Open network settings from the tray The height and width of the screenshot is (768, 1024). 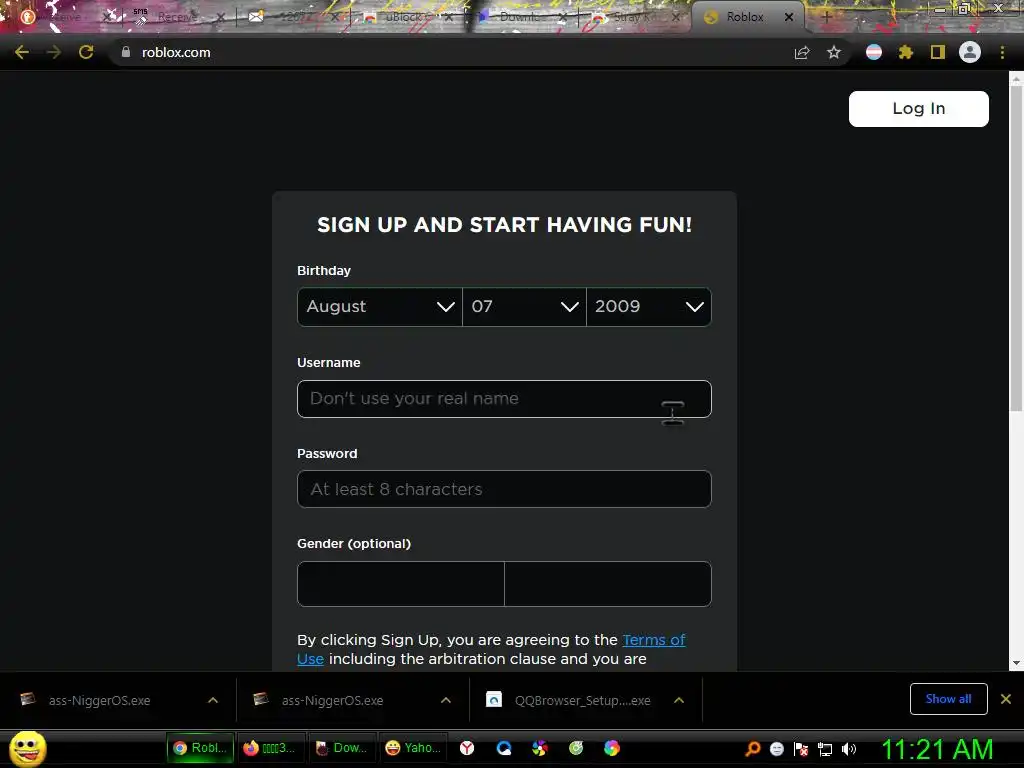[x=825, y=749]
